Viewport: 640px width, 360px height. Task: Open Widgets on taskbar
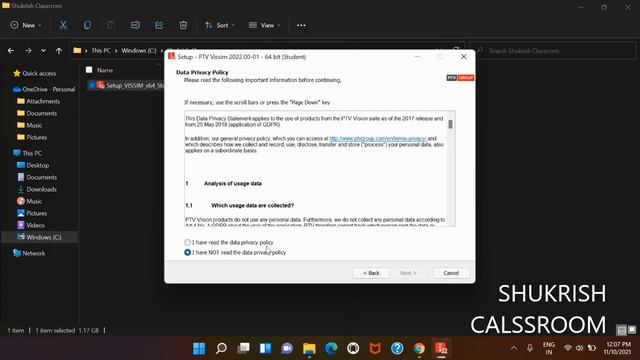pos(265,349)
